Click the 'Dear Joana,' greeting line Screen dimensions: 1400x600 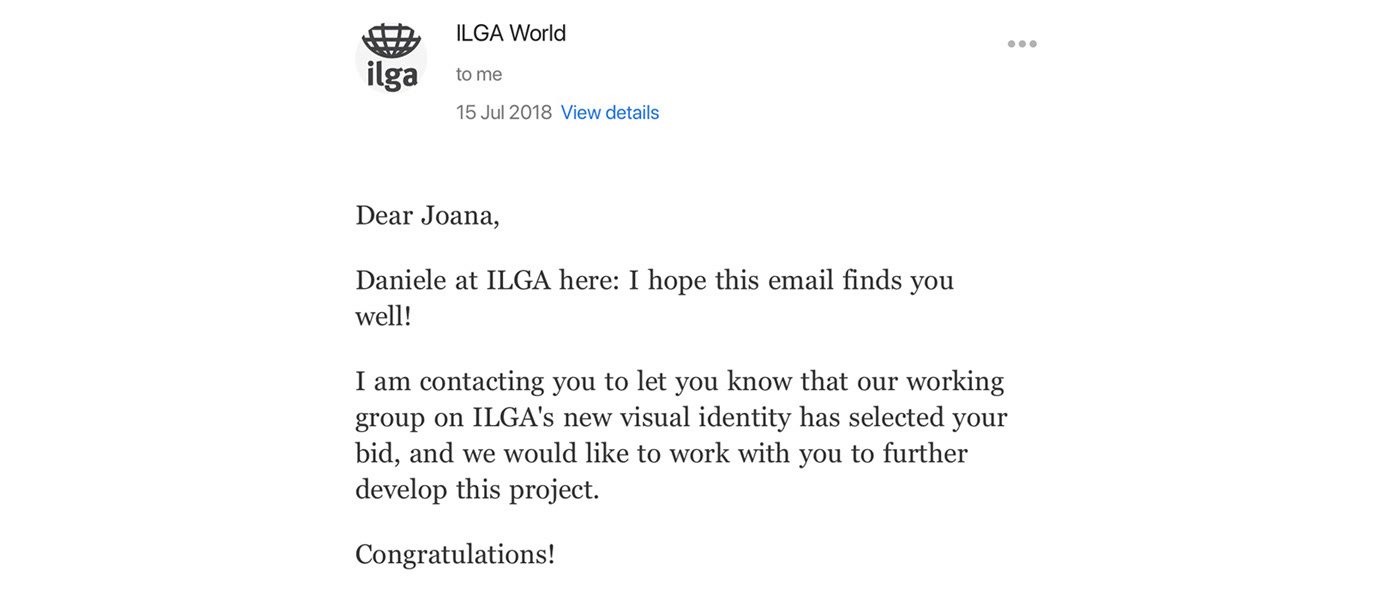[x=427, y=215]
